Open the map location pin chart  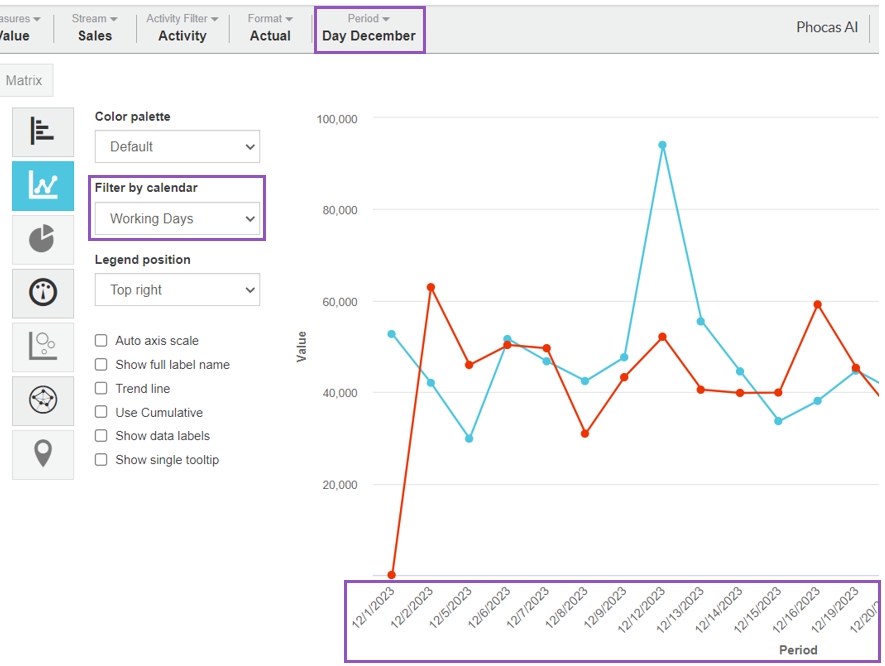point(43,454)
